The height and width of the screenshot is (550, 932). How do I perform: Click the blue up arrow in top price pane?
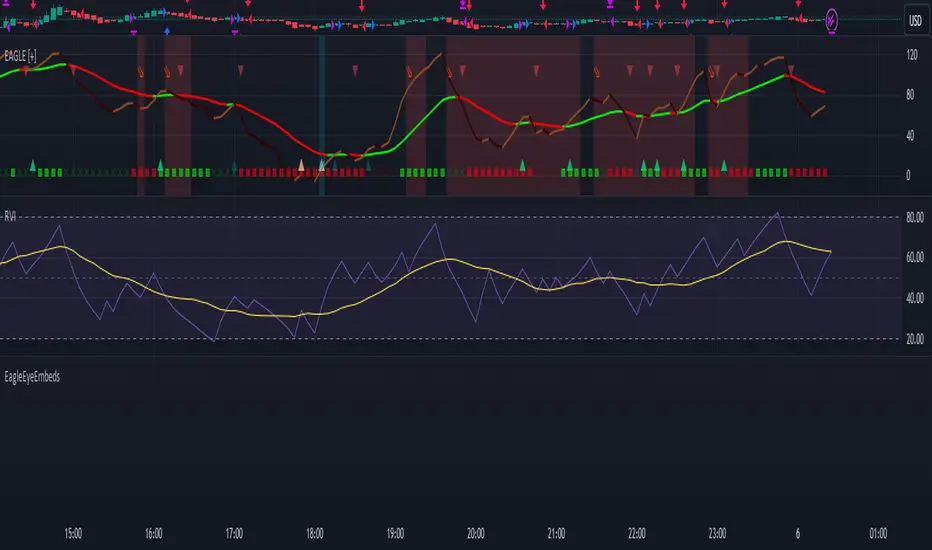[166, 31]
